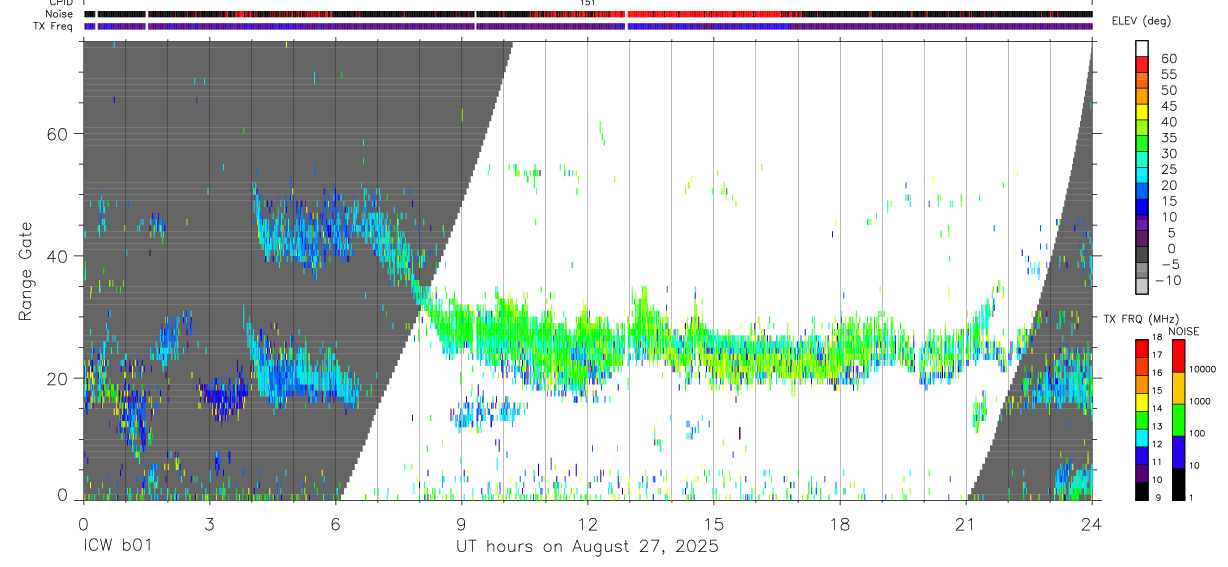
Task: Click the '100' label on the NOISE scale
Action: click(1198, 434)
